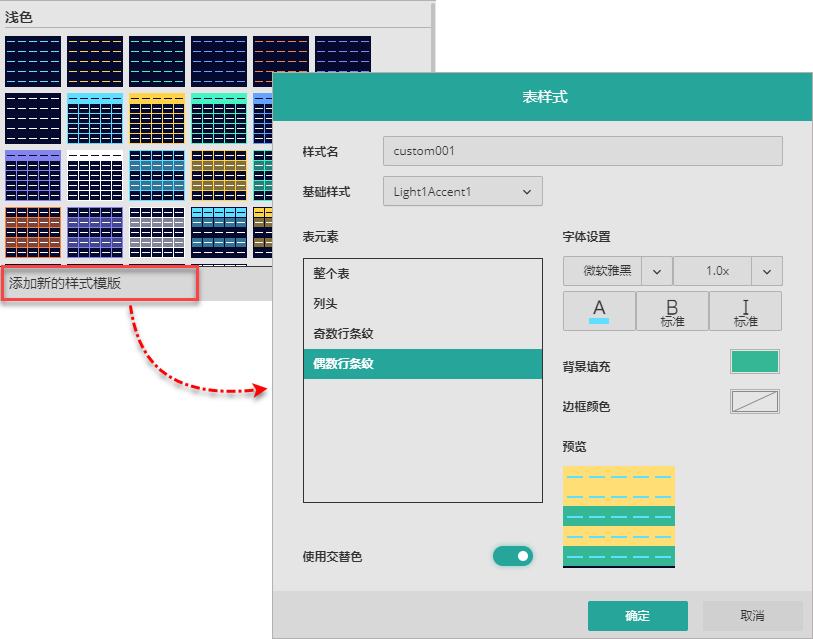Pick the purple header table style thumbnail
Viewport: 813px width, 639px height.
(33, 175)
